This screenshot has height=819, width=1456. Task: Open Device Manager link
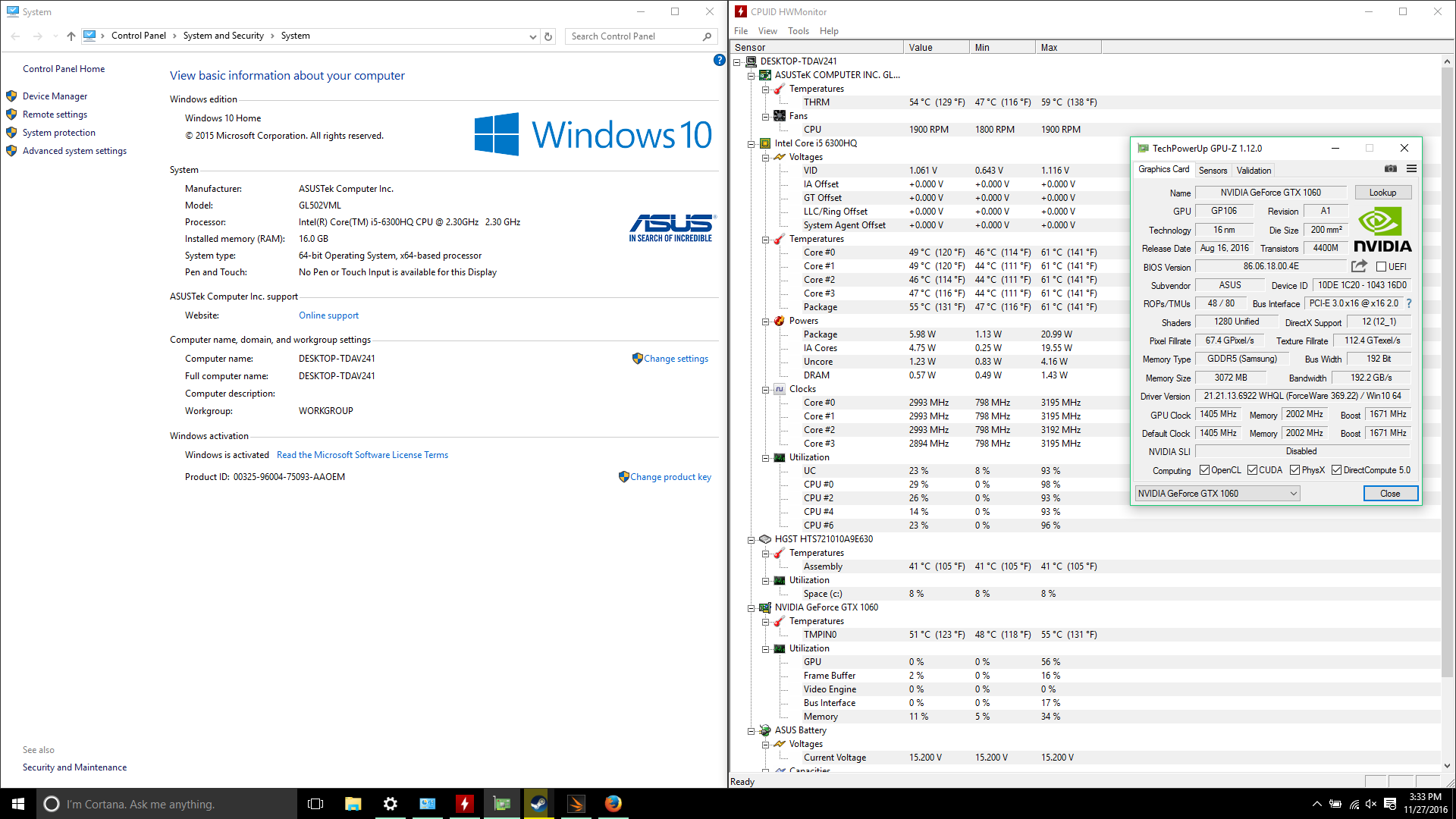pyautogui.click(x=55, y=96)
